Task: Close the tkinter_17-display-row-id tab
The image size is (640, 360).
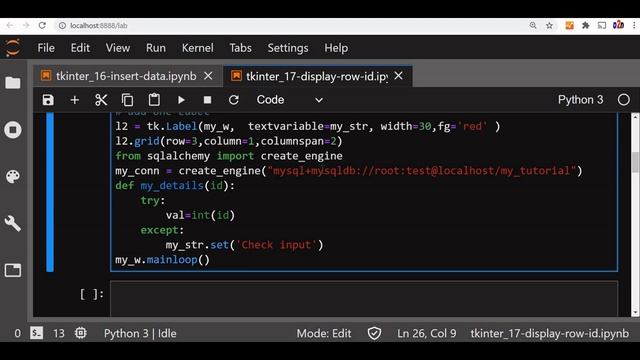Action: click(x=399, y=76)
